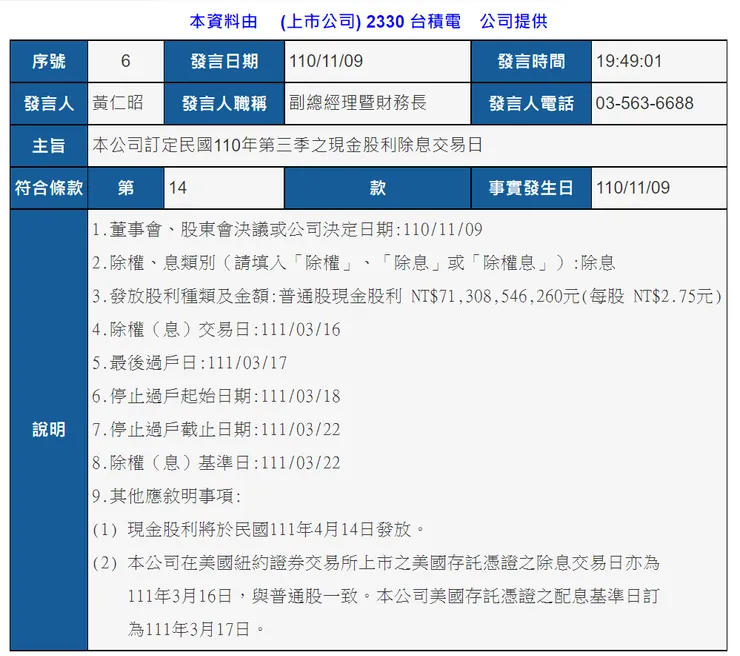This screenshot has height=656, width=740.
Task: Click the sequence number value 6
Action: 126,61
